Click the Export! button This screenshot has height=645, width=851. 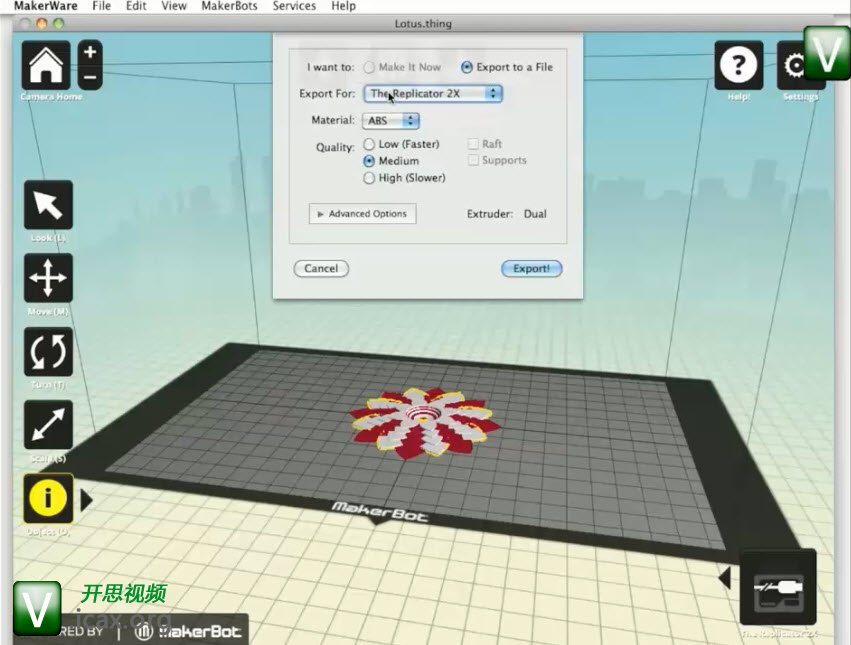coord(531,268)
